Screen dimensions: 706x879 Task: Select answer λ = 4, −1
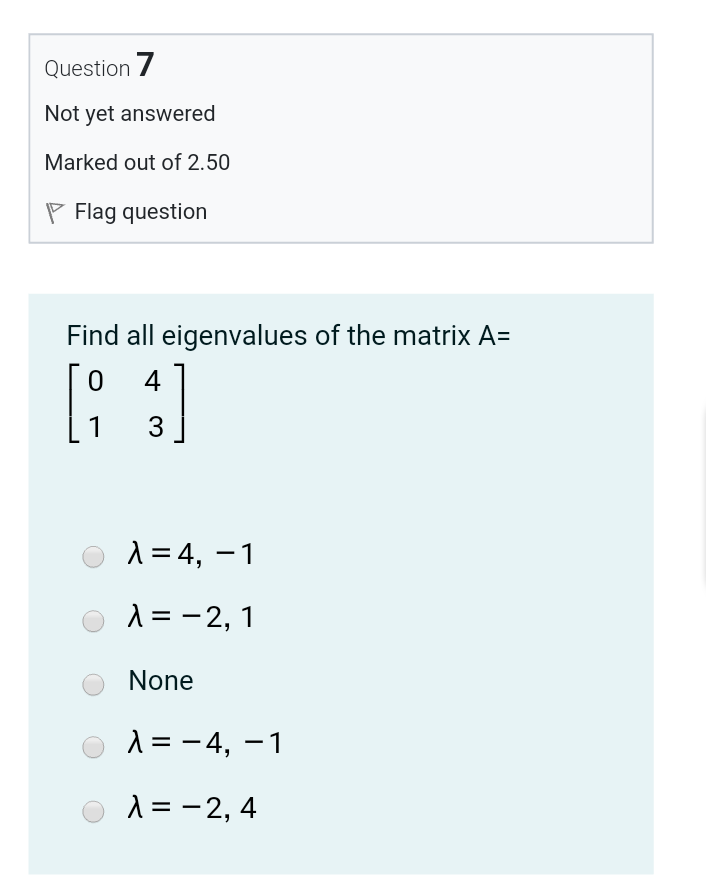(x=92, y=556)
